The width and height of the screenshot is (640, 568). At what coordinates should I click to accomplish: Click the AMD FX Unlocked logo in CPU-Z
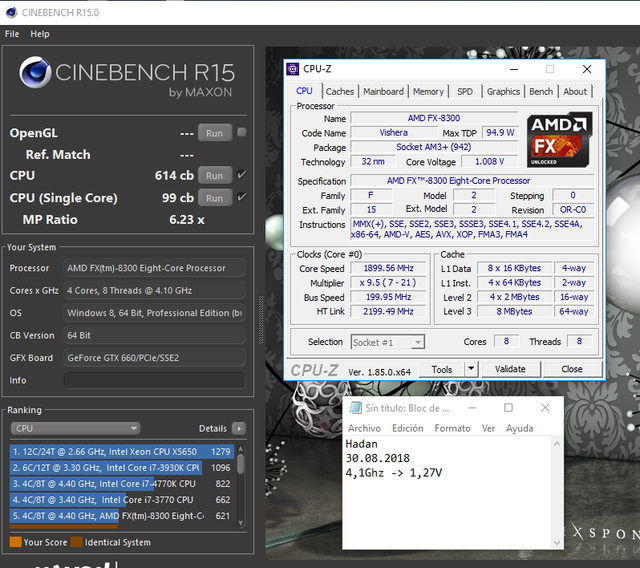pyautogui.click(x=559, y=140)
